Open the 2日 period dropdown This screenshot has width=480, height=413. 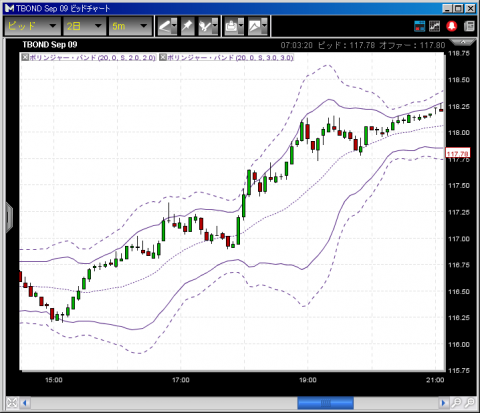click(x=84, y=26)
